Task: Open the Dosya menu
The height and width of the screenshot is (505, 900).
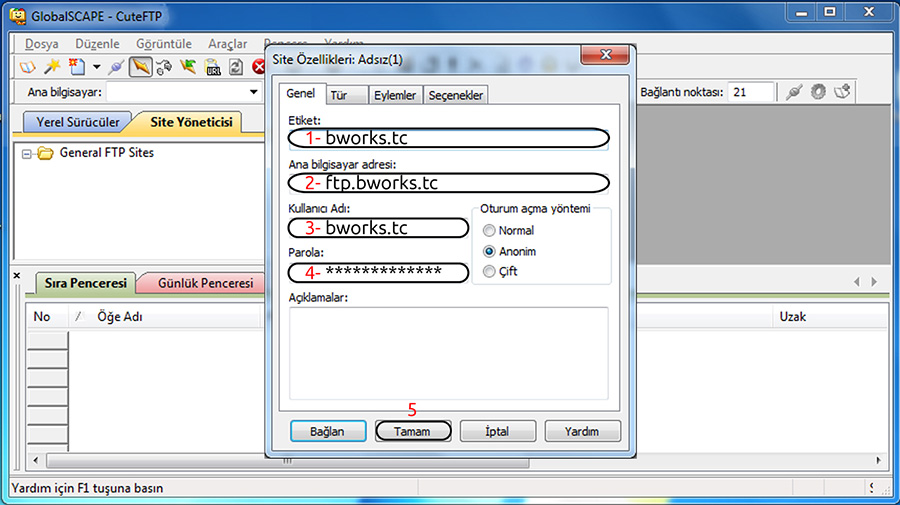Action: click(42, 44)
